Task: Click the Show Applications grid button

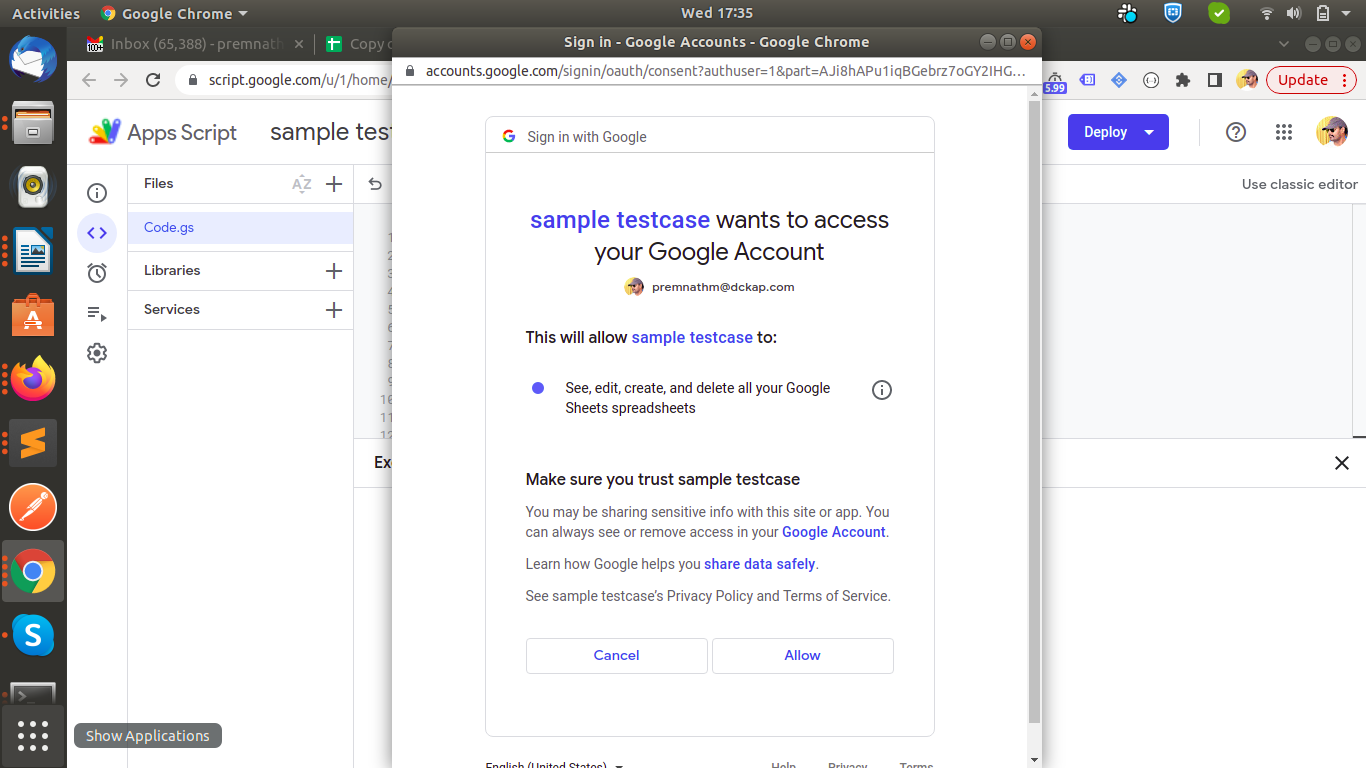Action: 33,736
